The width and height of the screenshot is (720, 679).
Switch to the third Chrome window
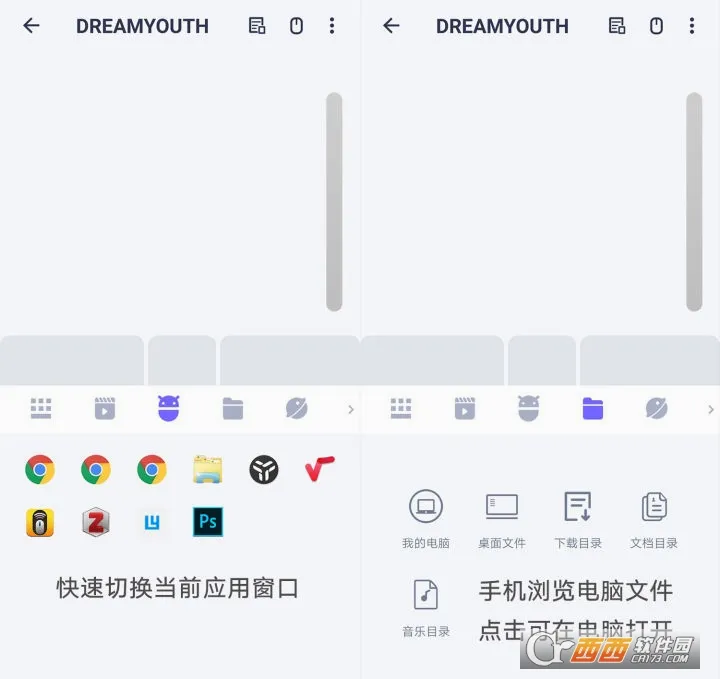click(x=152, y=470)
